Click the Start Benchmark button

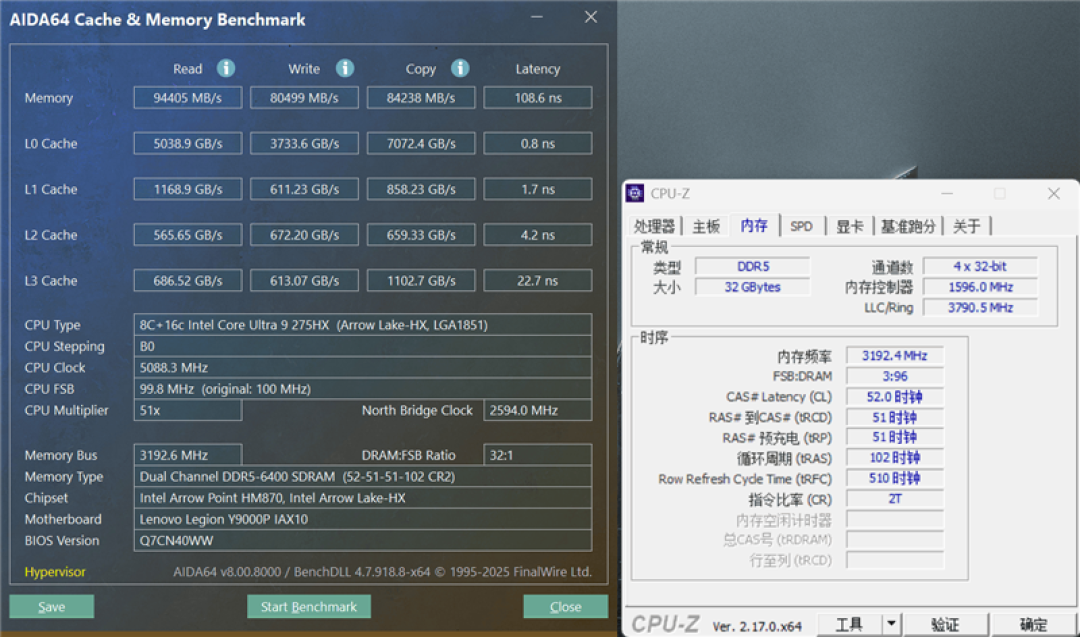point(309,607)
